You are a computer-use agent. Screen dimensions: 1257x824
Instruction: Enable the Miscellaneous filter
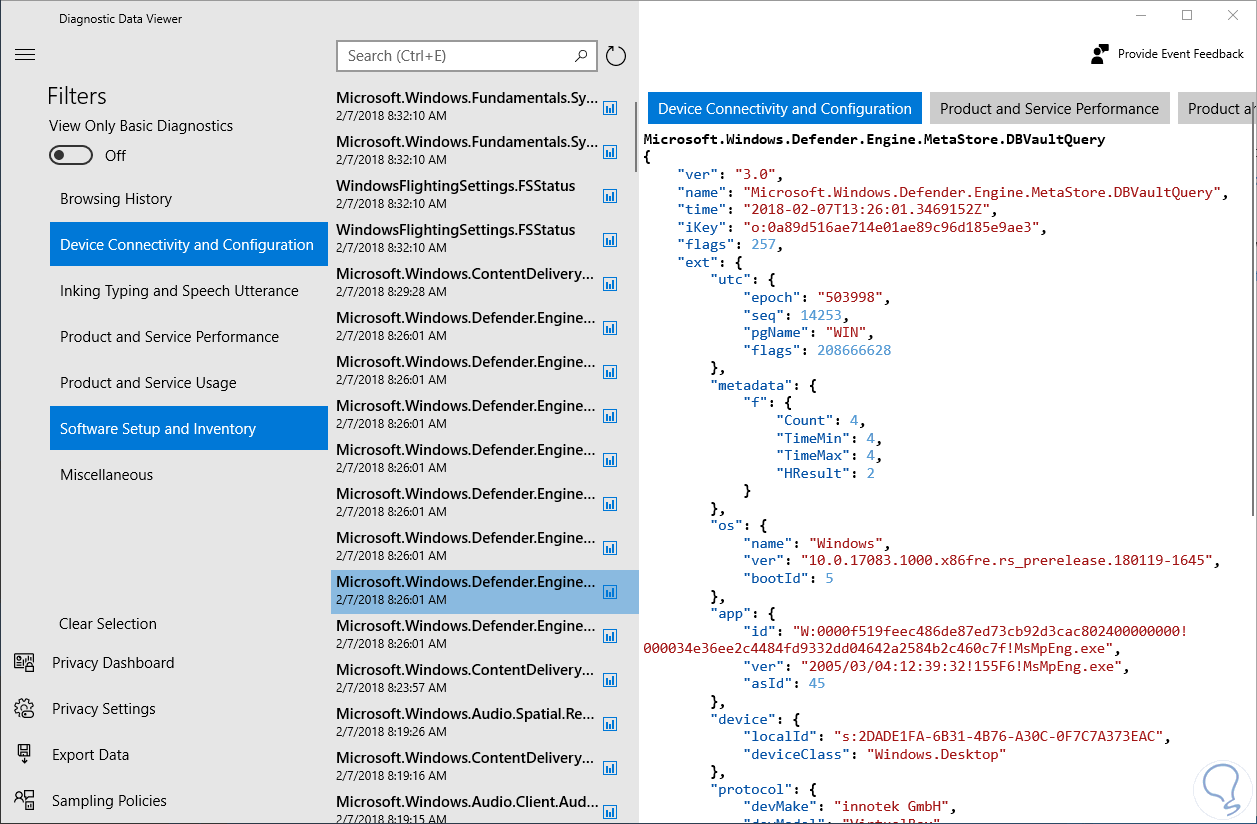(107, 475)
